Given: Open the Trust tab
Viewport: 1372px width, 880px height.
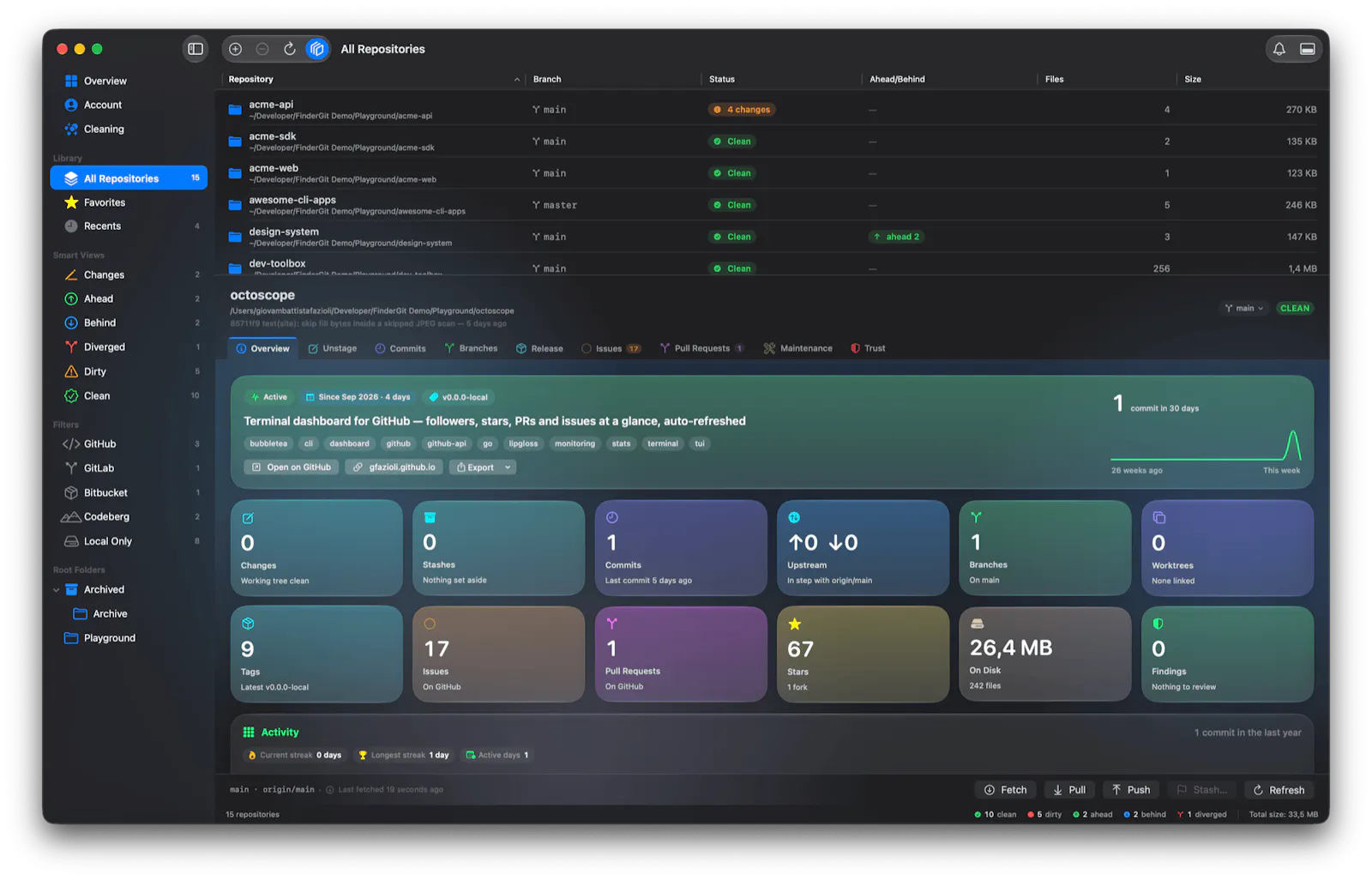Looking at the screenshot, I should [x=868, y=348].
